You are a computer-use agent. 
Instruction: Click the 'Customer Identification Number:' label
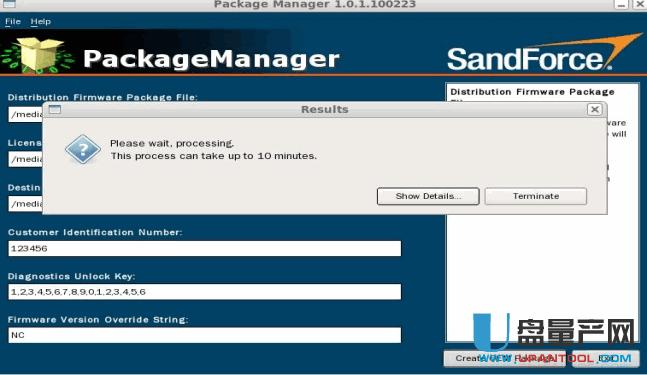tap(95, 232)
